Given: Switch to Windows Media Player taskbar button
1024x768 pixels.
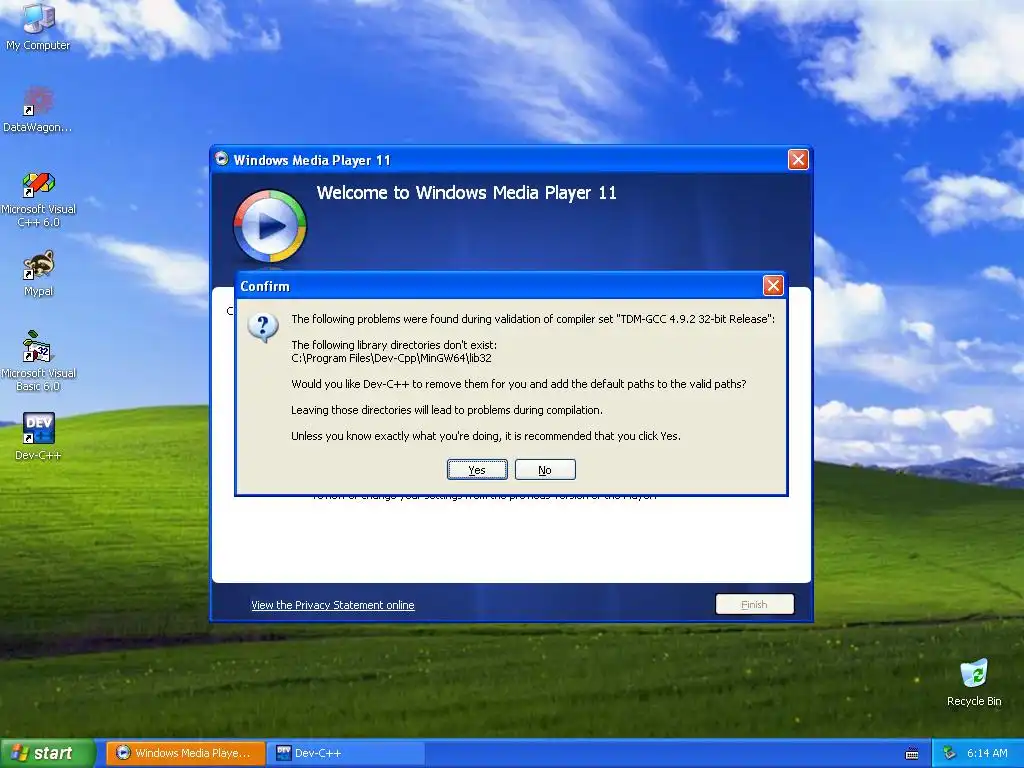Looking at the screenshot, I should [185, 753].
